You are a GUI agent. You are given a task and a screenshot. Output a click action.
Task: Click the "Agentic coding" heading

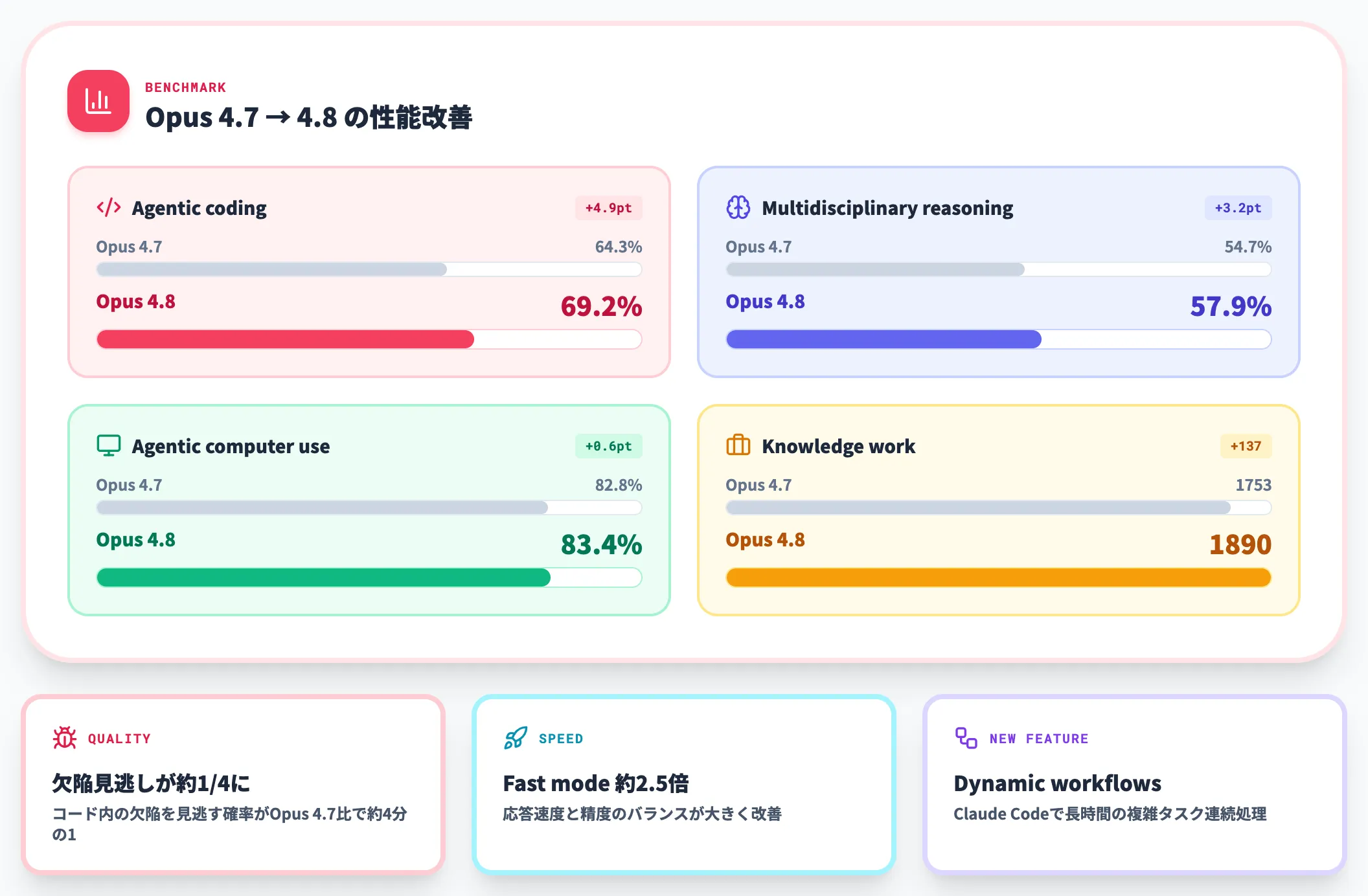[199, 208]
